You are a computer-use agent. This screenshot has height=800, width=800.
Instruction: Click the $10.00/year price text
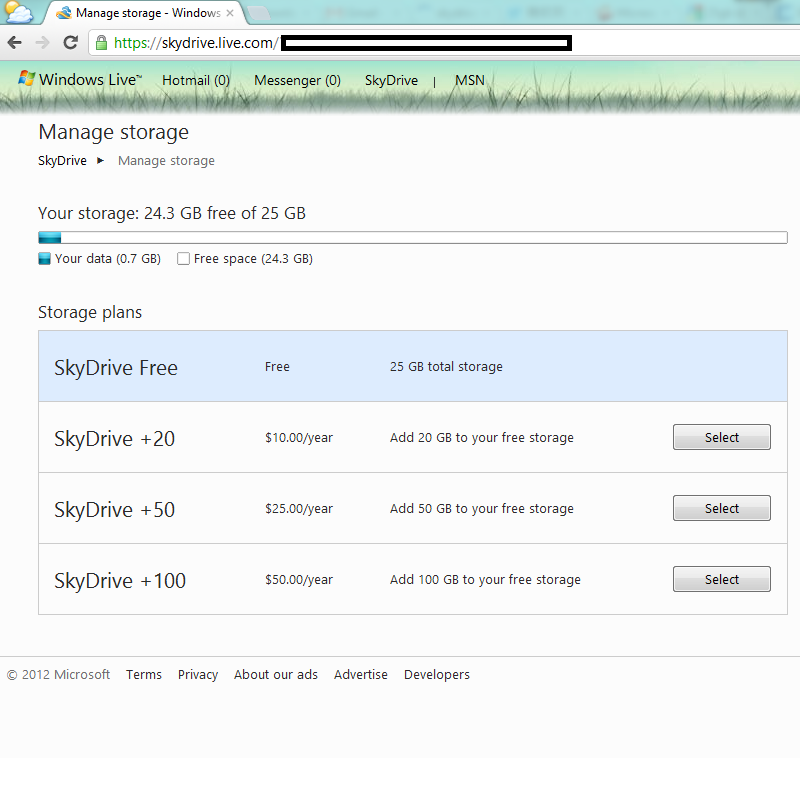pyautogui.click(x=299, y=438)
